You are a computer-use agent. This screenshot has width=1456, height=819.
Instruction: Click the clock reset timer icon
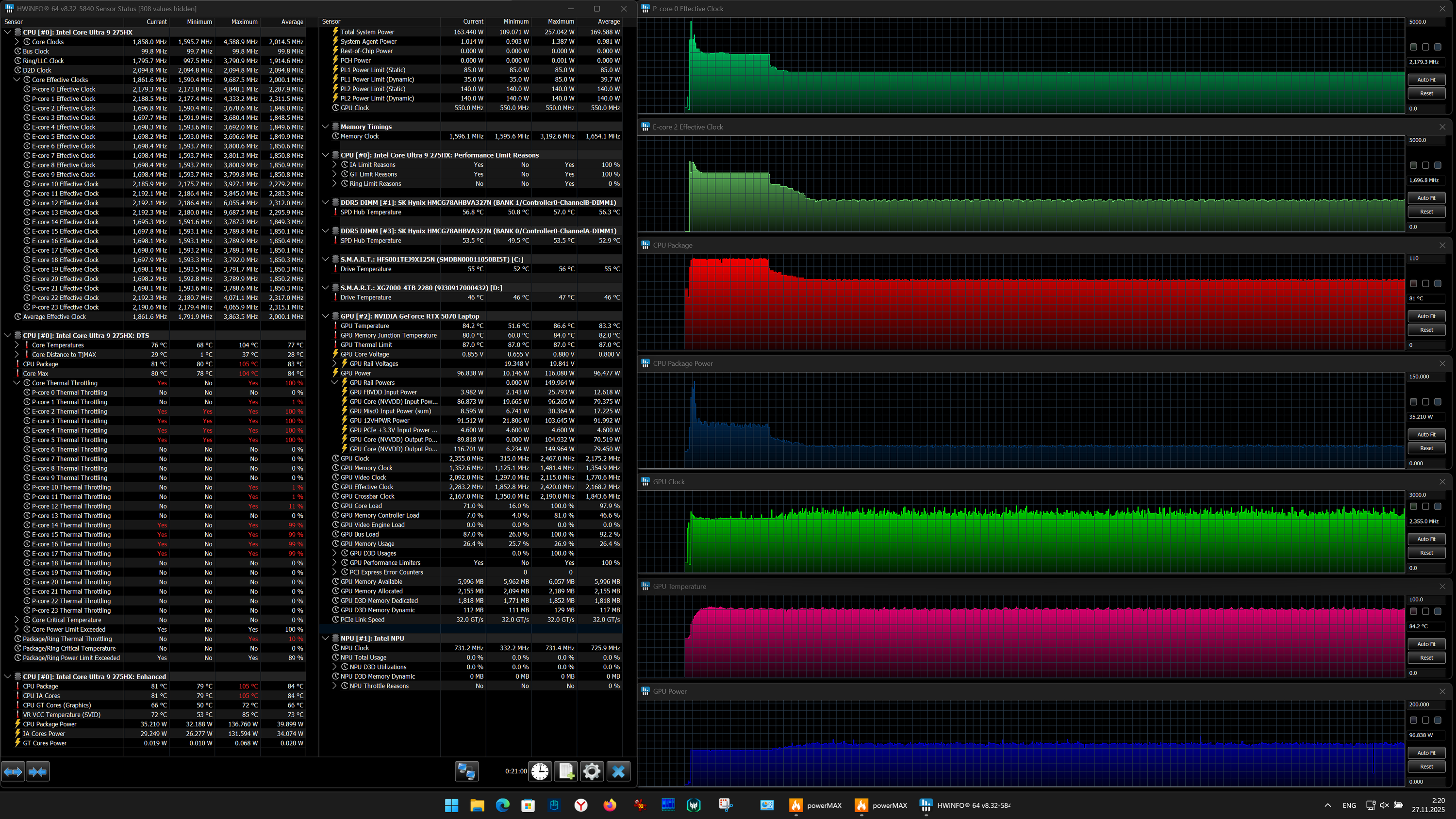pyautogui.click(x=540, y=771)
